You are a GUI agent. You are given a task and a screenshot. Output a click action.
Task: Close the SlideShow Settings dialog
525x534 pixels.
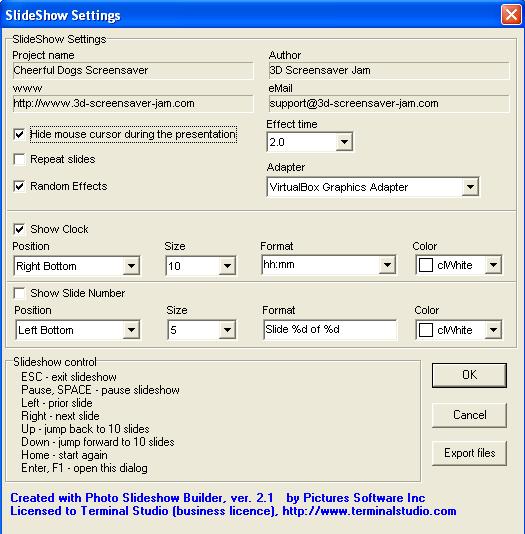point(511,15)
